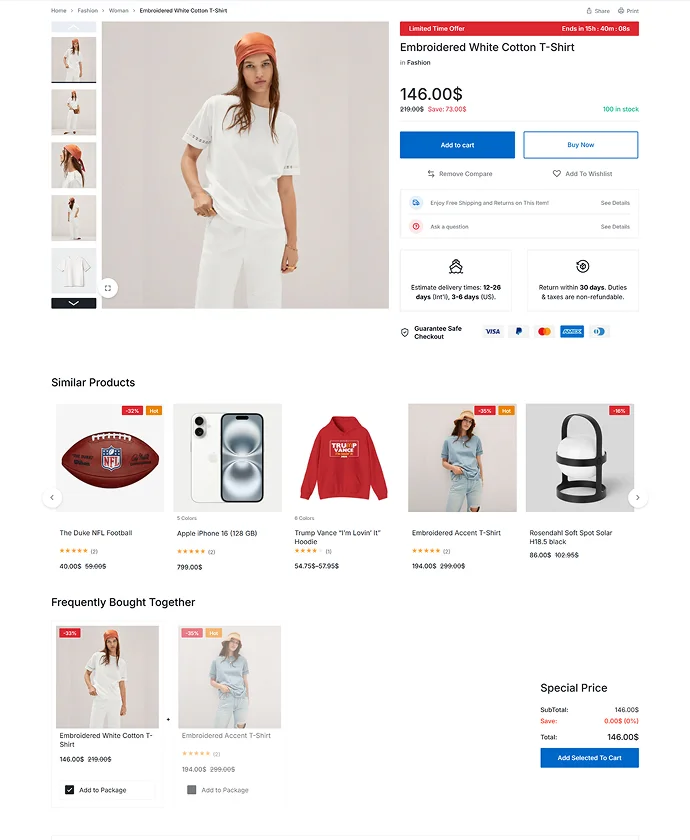Go back in Similar Products carousel

click(52, 498)
